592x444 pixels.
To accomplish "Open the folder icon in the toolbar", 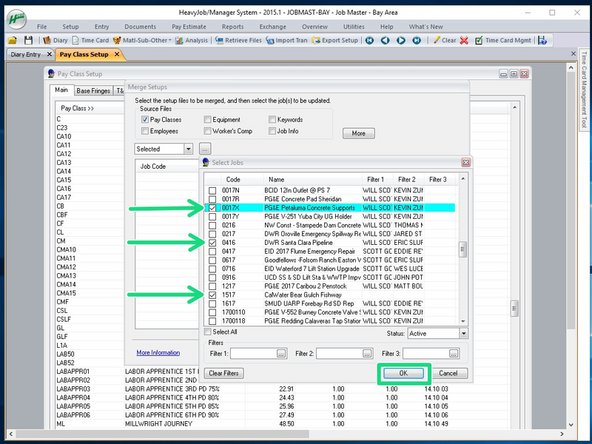I will [x=12, y=40].
